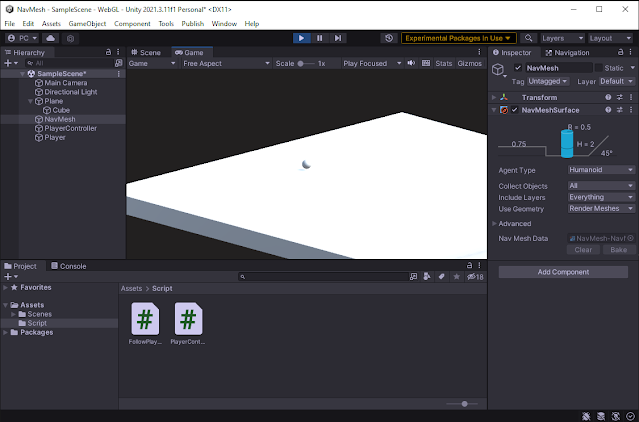Click the global search magnifier icon

coord(528,38)
